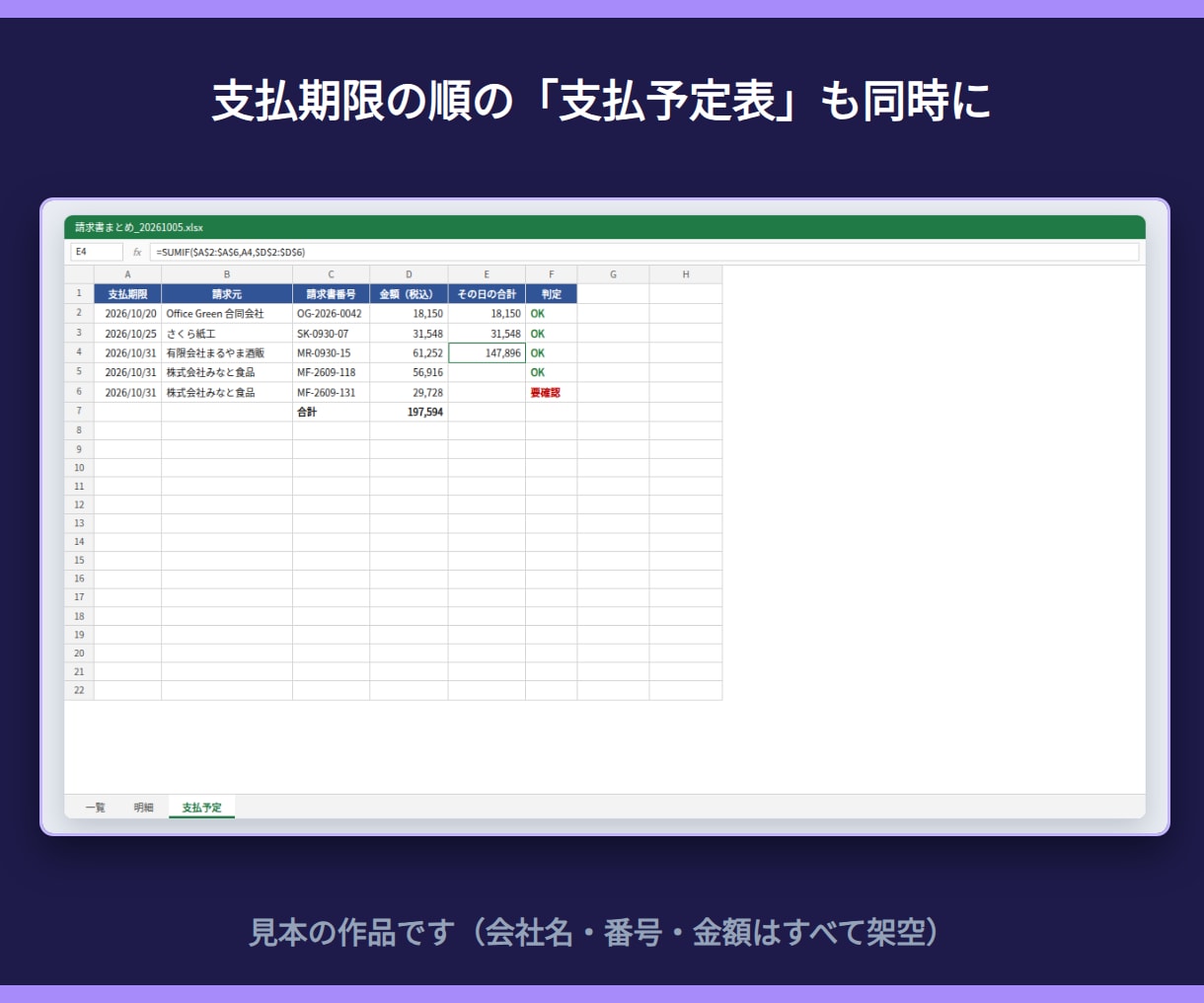
Task: Select column A header
Action: pyautogui.click(x=127, y=274)
